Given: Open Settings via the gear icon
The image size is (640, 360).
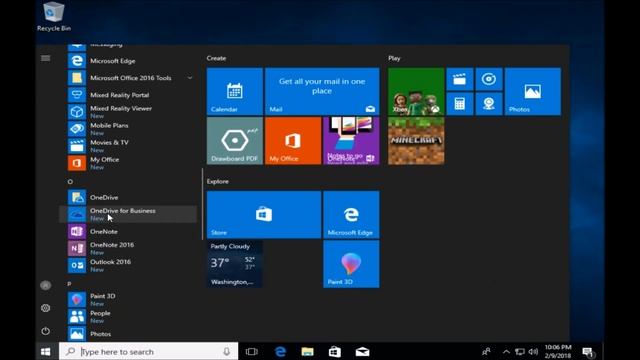Looking at the screenshot, I should (46, 308).
